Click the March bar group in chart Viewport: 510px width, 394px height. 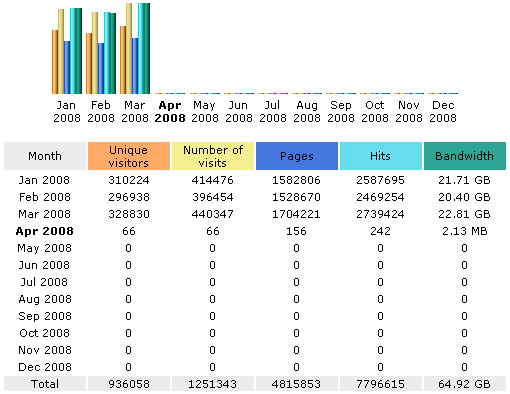(135, 48)
